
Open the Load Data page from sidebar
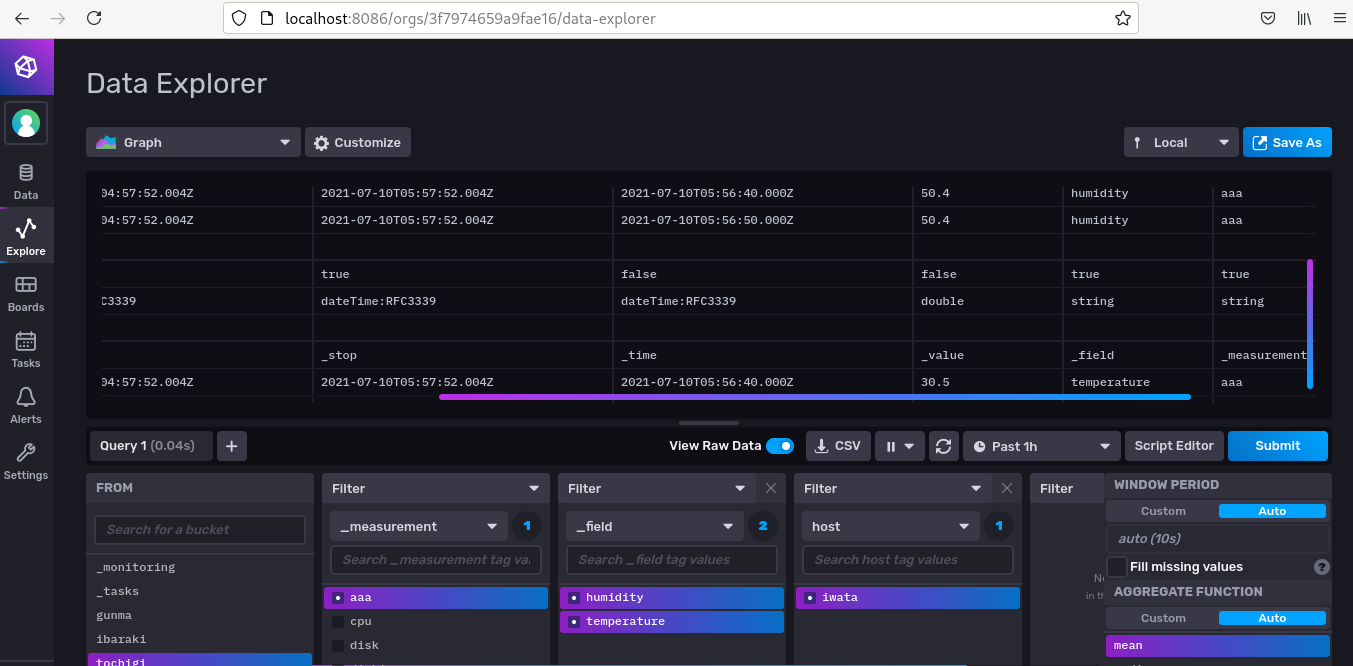26,178
